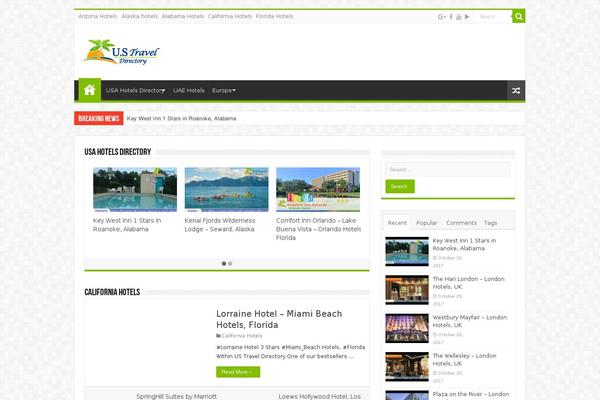Image resolution: width=600 pixels, height=400 pixels.
Task: Switch to the Tags tab
Action: tap(490, 223)
